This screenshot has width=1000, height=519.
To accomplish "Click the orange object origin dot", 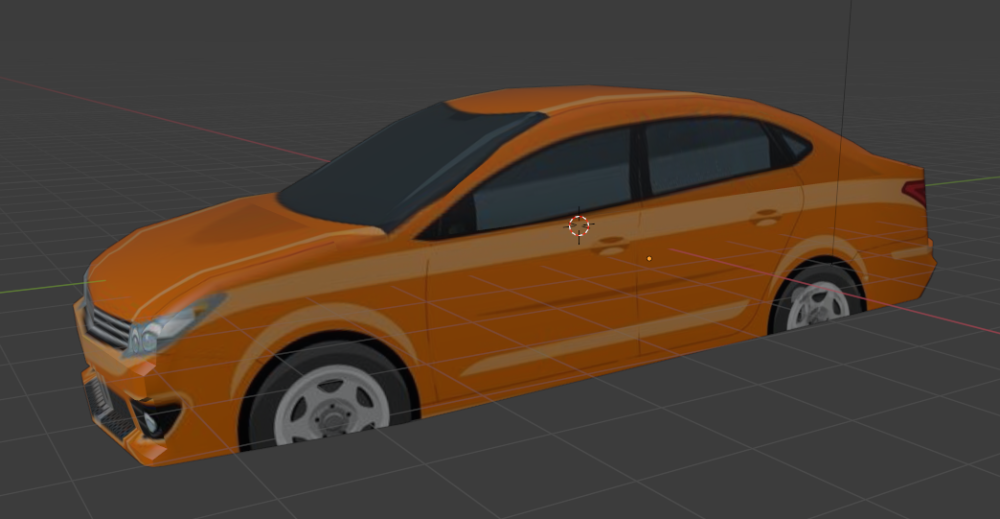I will tap(649, 259).
